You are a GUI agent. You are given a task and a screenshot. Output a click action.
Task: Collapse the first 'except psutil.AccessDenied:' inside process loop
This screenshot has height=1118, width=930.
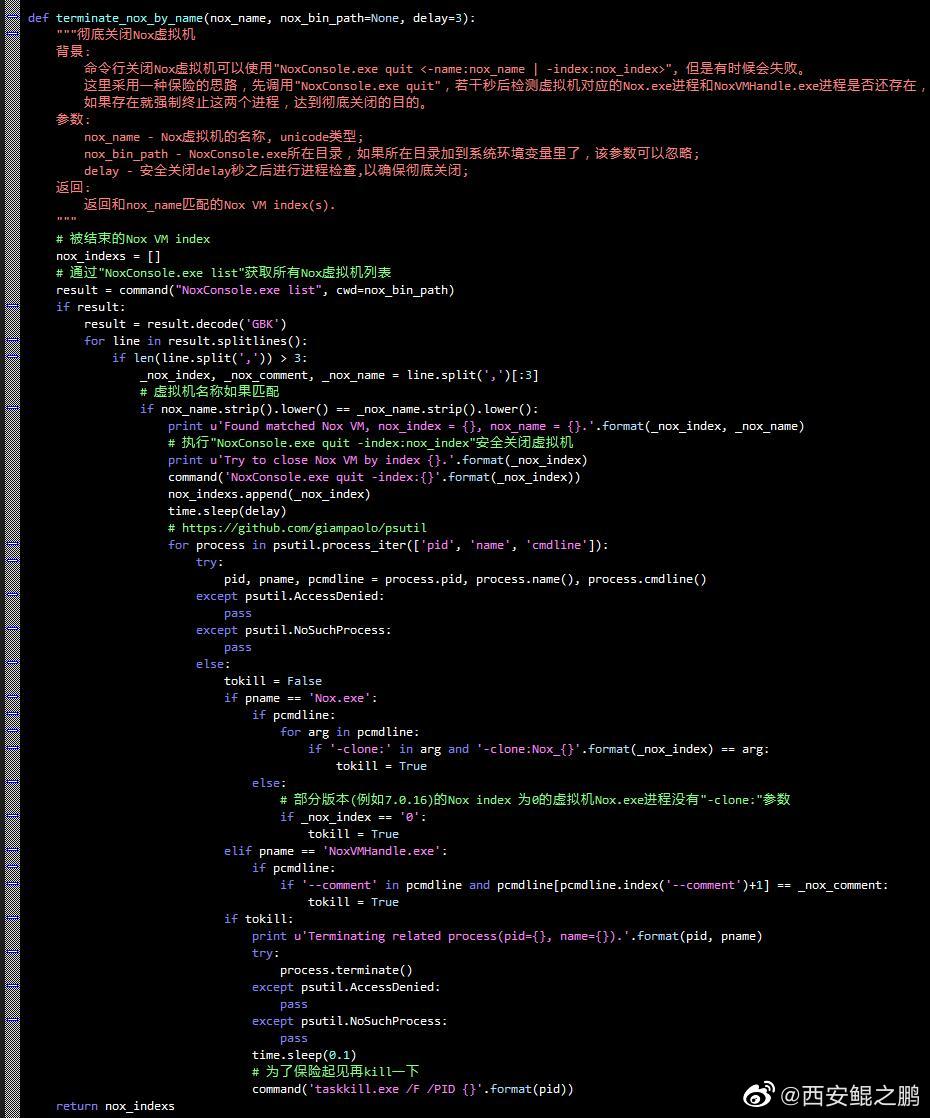point(12,596)
